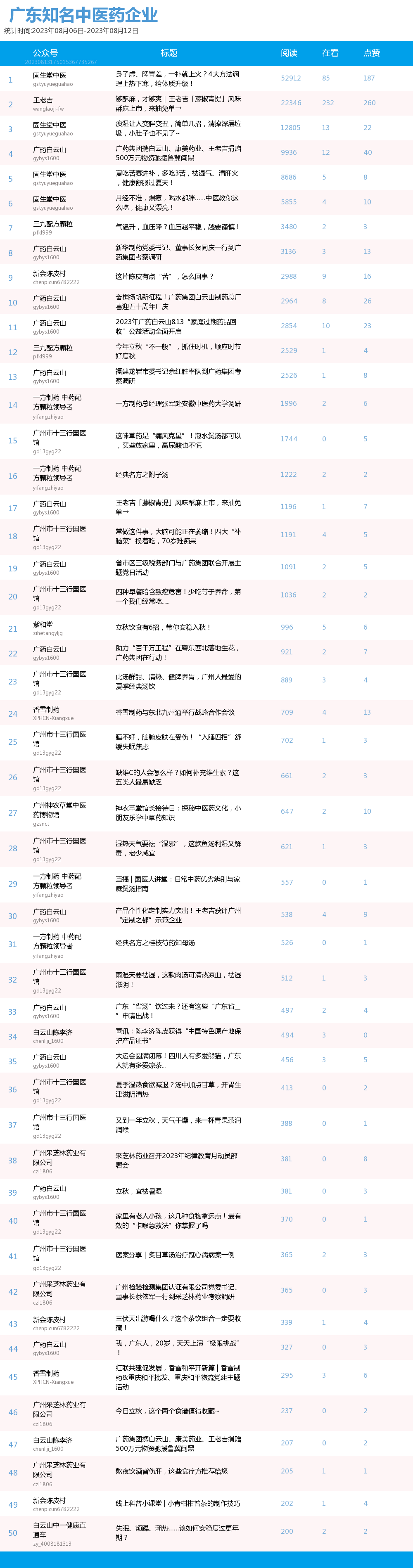Click the 阅读 column header
The height and width of the screenshot is (1568, 413).
tap(289, 53)
